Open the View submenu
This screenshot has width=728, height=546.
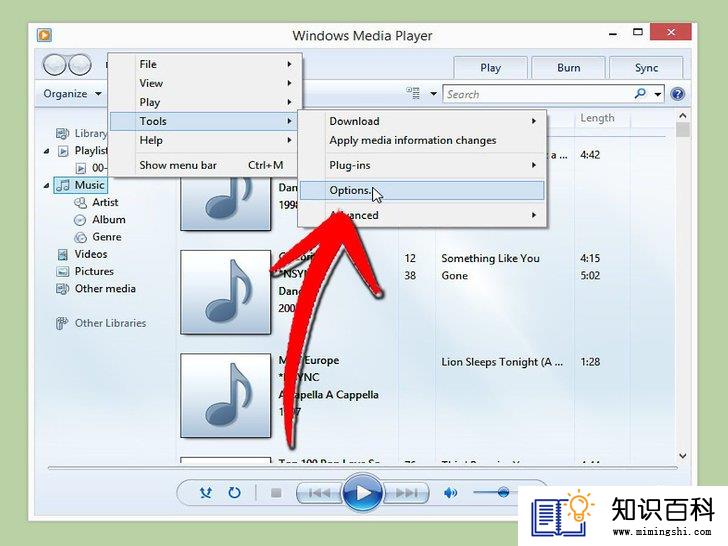tap(206, 83)
